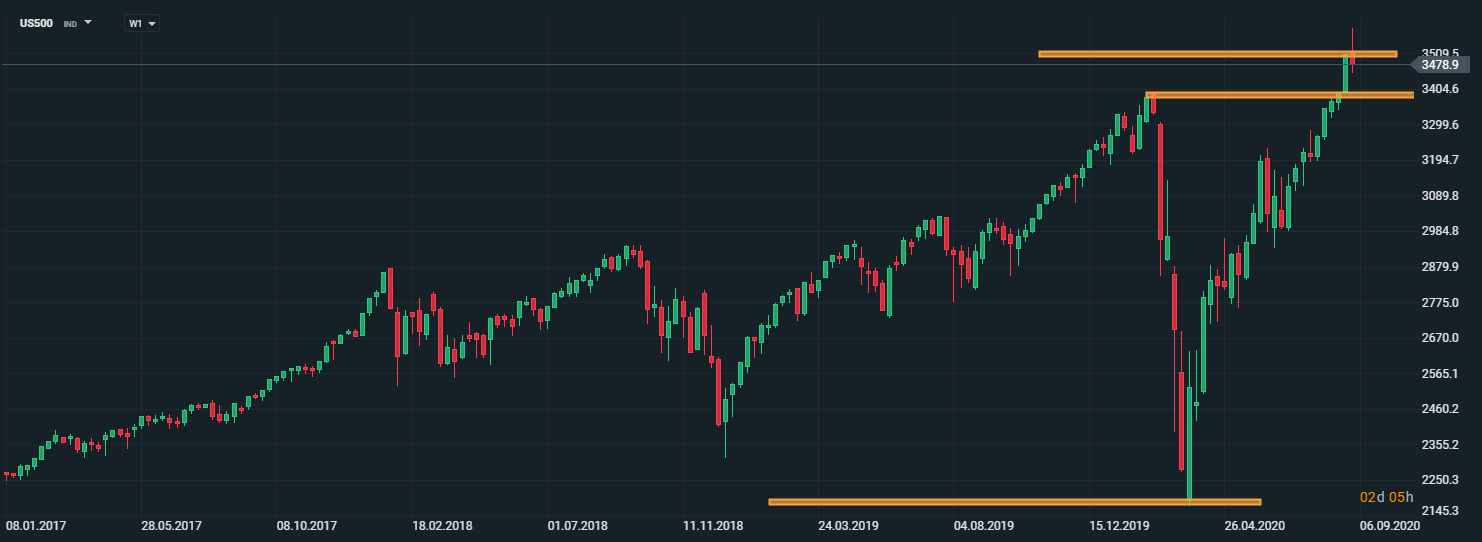Click the 15.12.2019 time axis date
This screenshot has height=542, width=1482.
point(1119,525)
